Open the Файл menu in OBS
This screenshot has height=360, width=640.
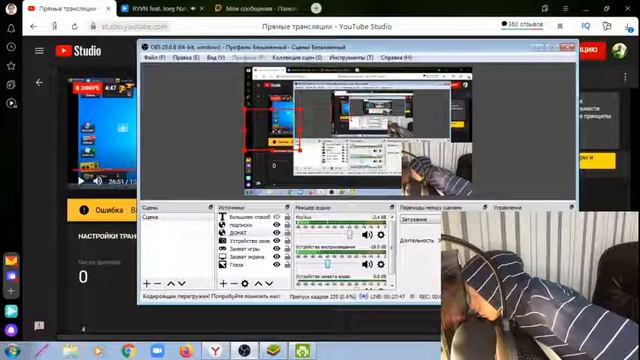(x=155, y=58)
